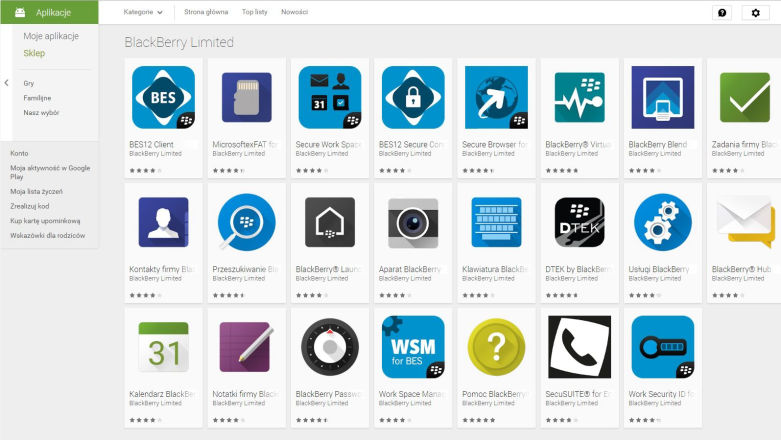Open Kalendarz BlackBerry calendar 31 icon
The width and height of the screenshot is (781, 440).
tap(163, 347)
